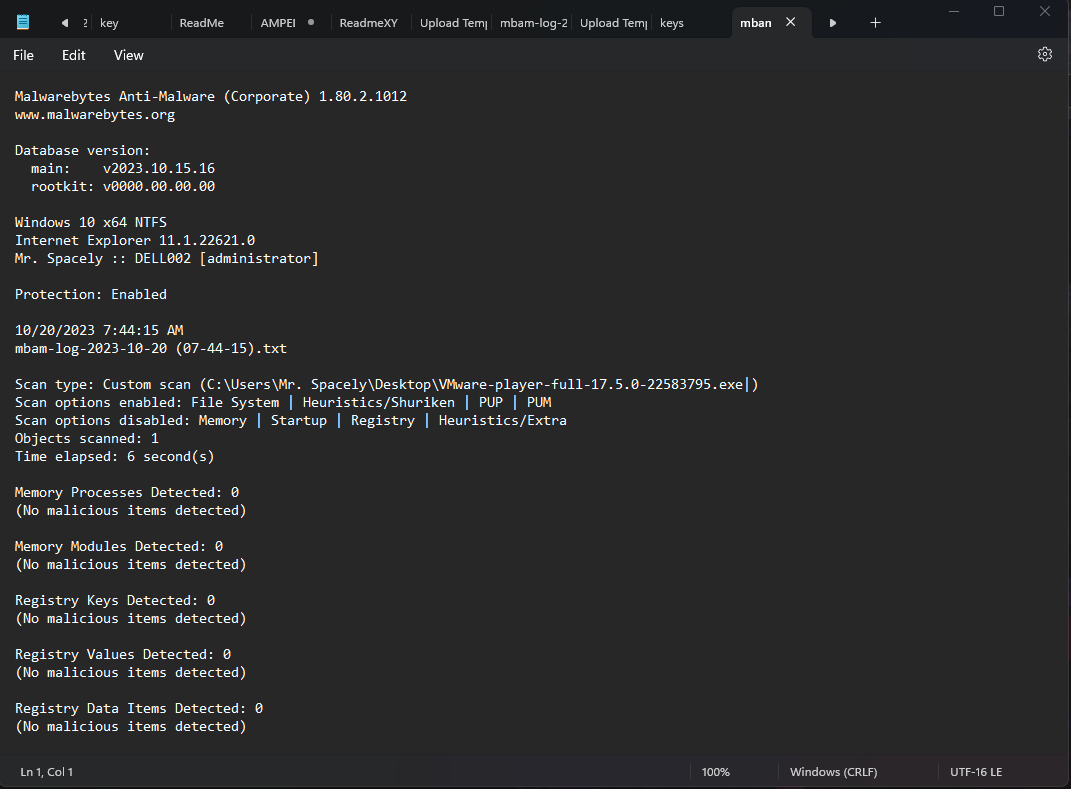Close the active mban tab
This screenshot has height=789, width=1071.
tap(790, 22)
